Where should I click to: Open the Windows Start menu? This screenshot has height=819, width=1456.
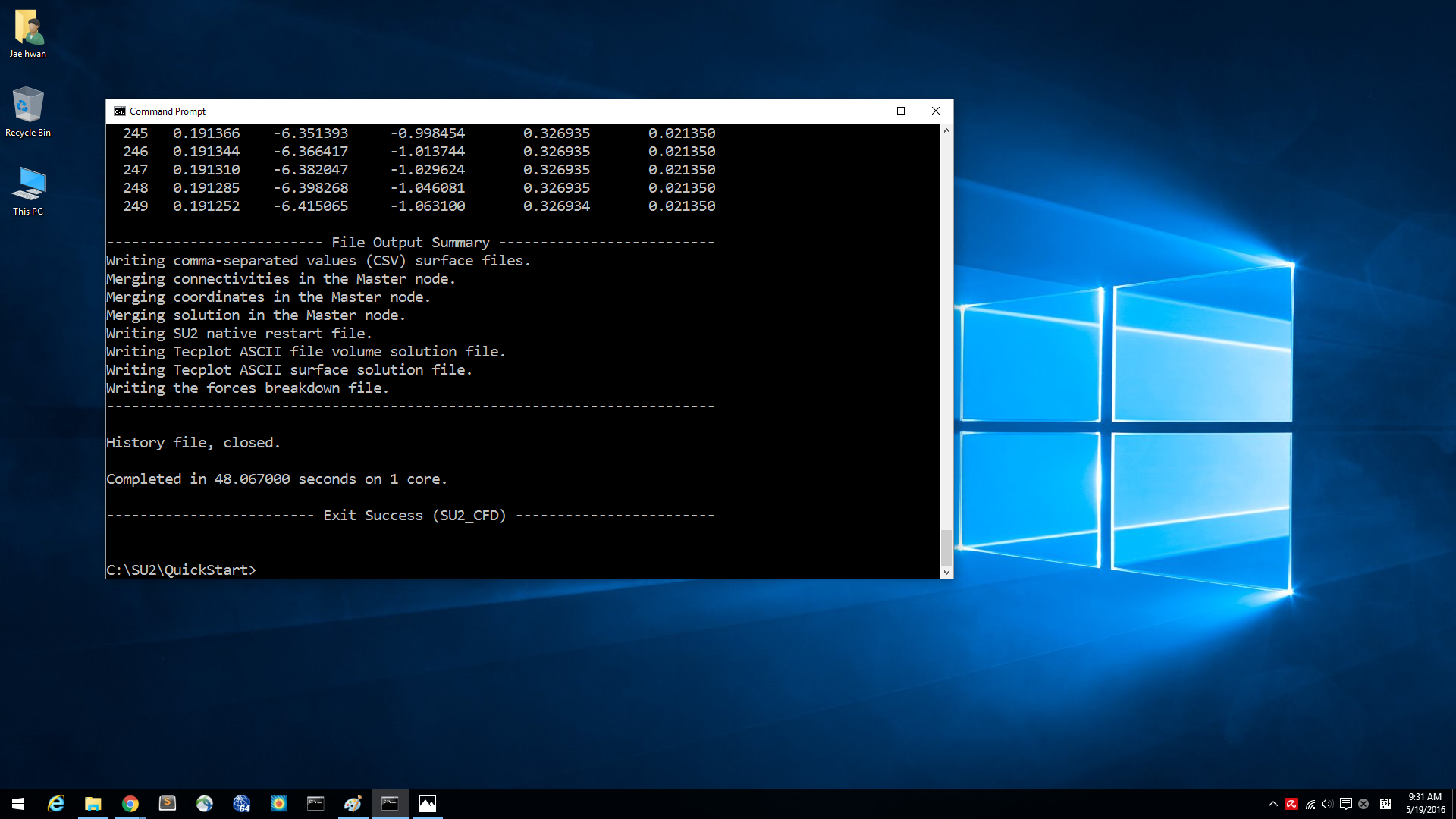coord(18,804)
